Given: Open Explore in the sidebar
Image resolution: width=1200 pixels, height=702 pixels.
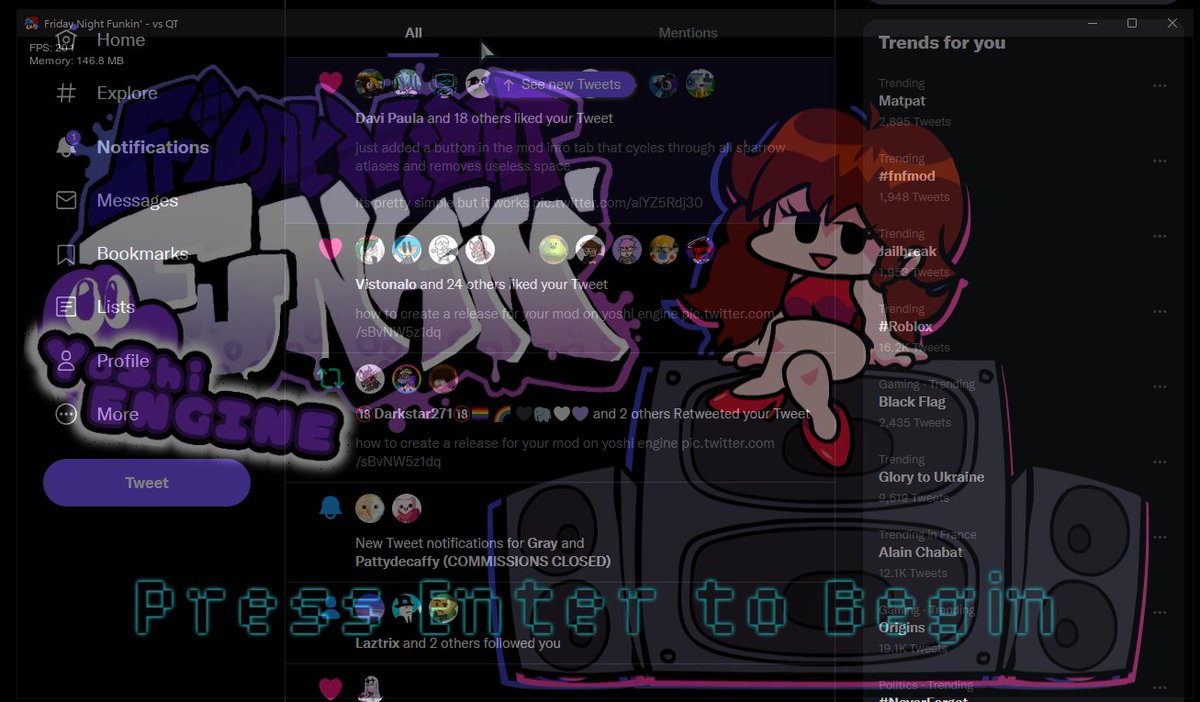Looking at the screenshot, I should 127,93.
